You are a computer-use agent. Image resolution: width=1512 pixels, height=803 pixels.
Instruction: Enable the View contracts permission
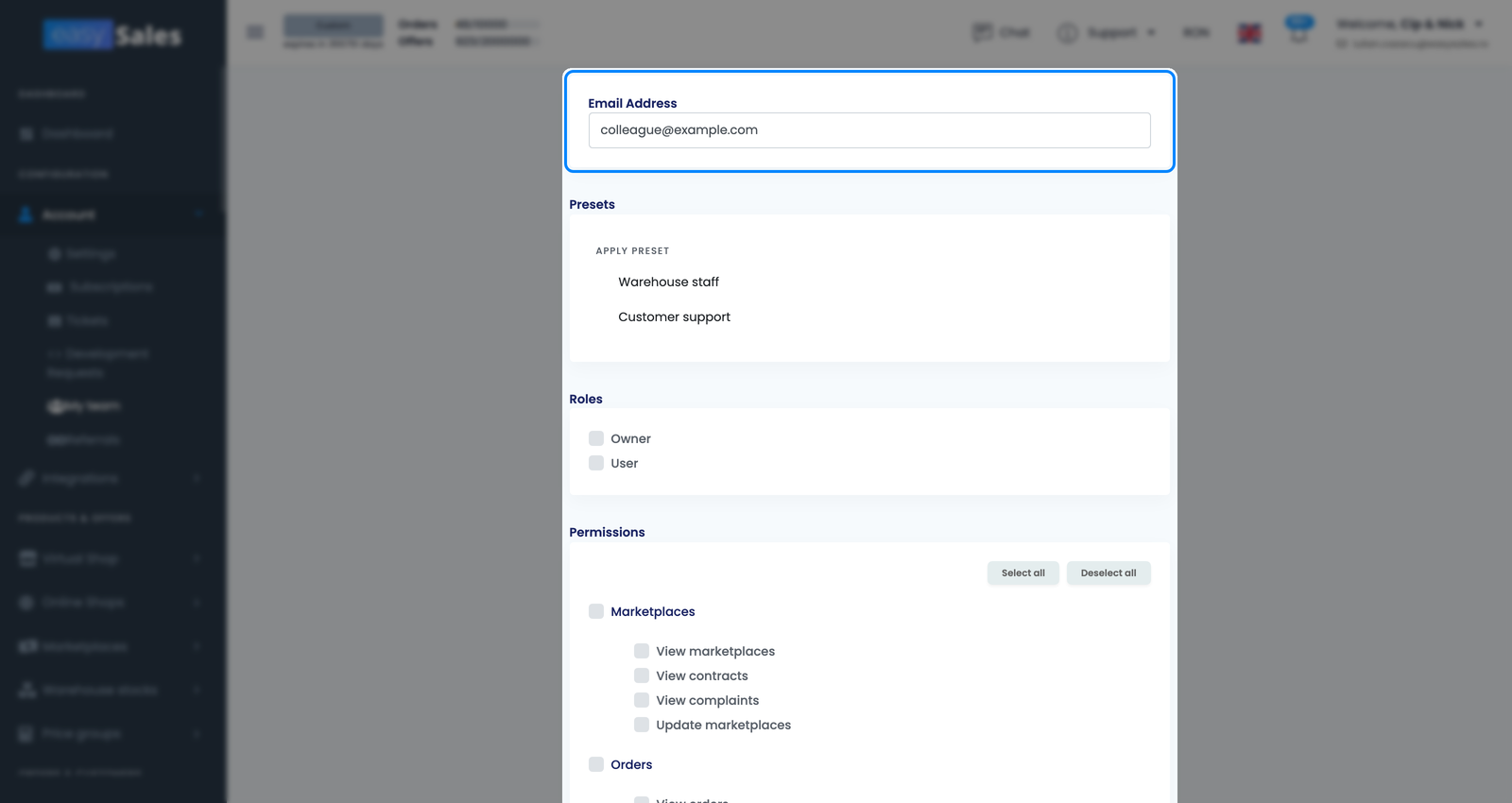[642, 675]
